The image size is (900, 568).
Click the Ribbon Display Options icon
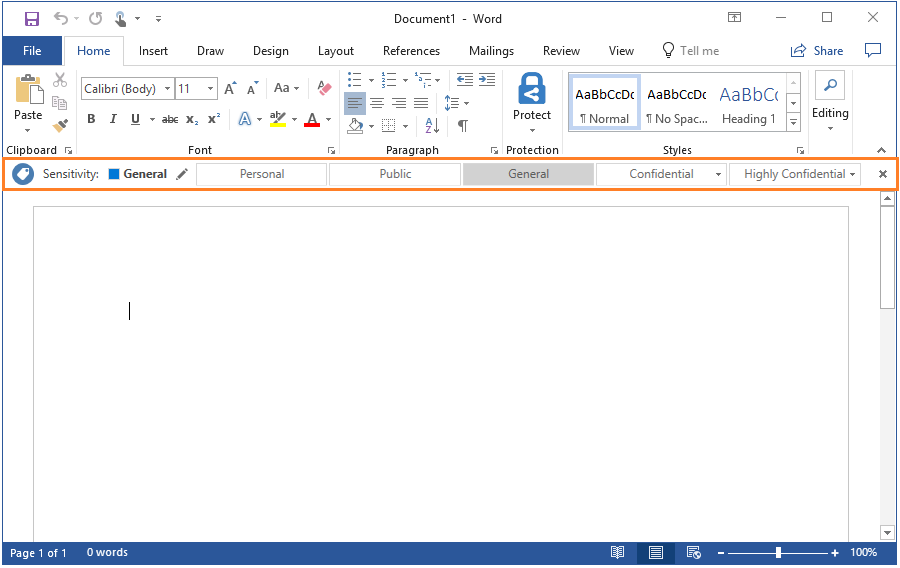coord(734,17)
